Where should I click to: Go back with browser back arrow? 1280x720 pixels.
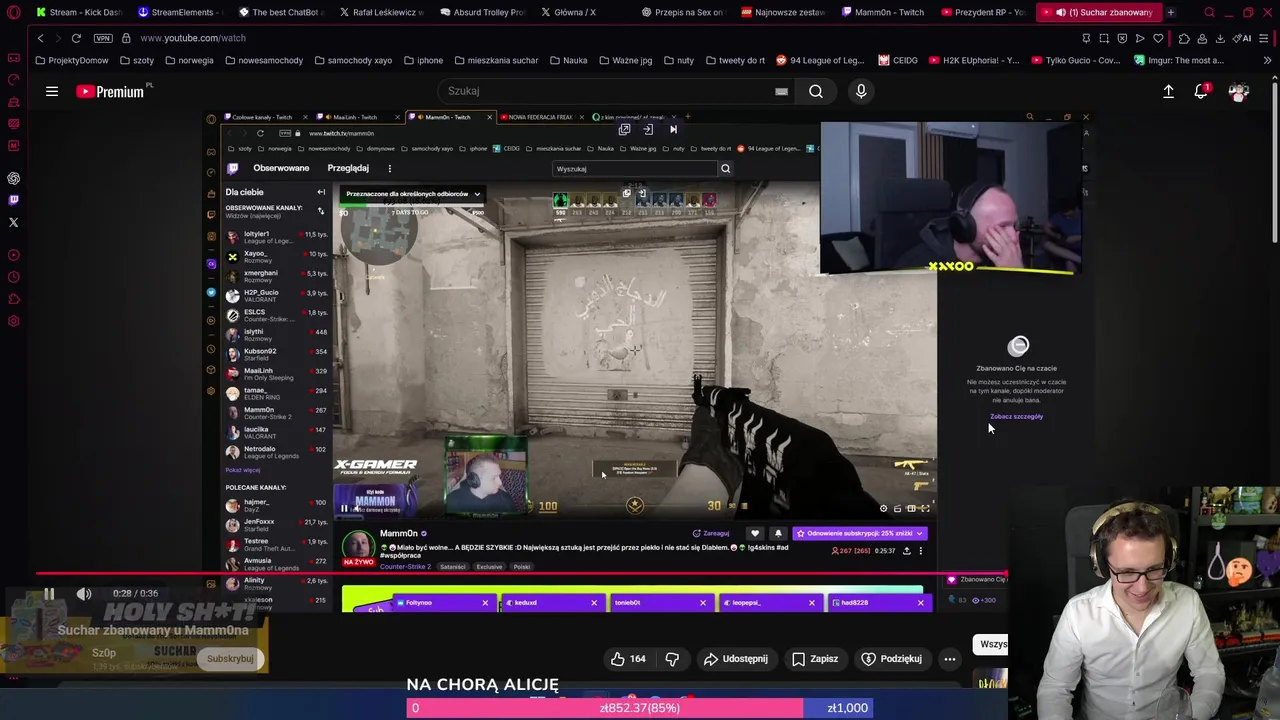click(41, 38)
